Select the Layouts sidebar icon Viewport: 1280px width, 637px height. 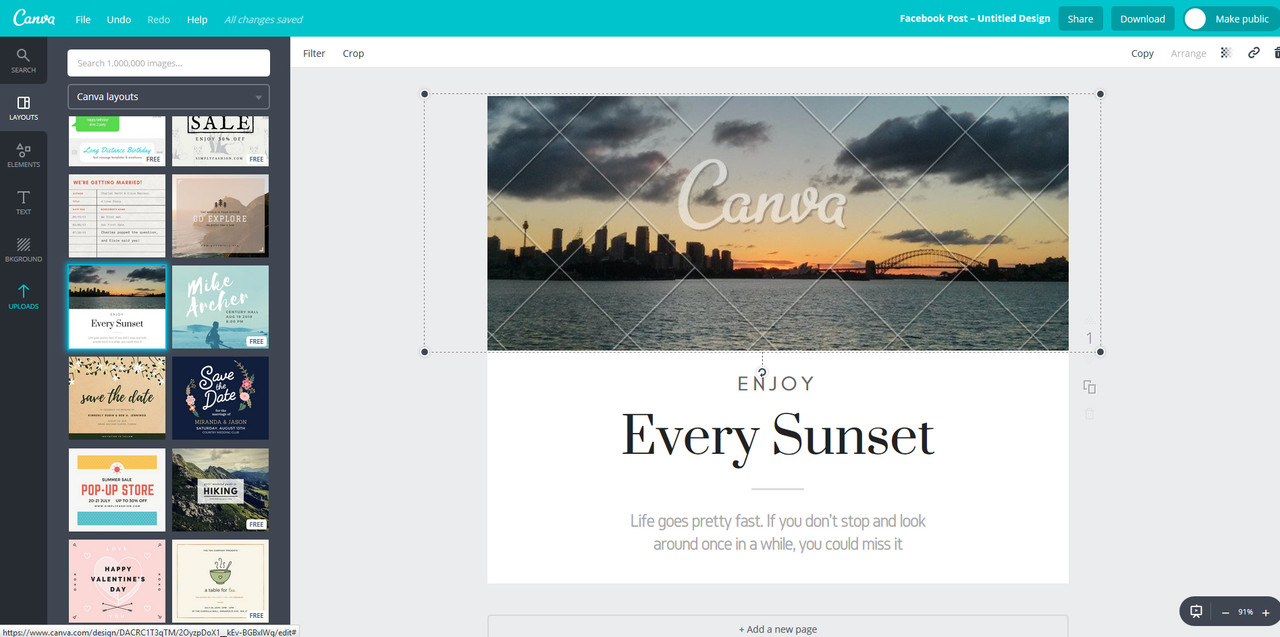23,108
